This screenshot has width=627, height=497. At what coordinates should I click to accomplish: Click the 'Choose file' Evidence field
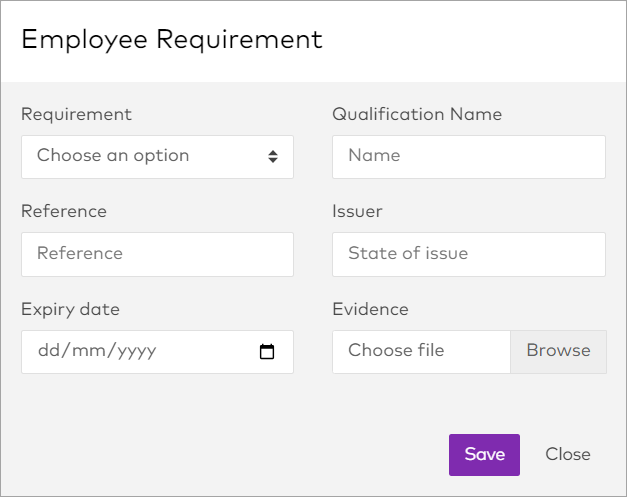pos(421,351)
